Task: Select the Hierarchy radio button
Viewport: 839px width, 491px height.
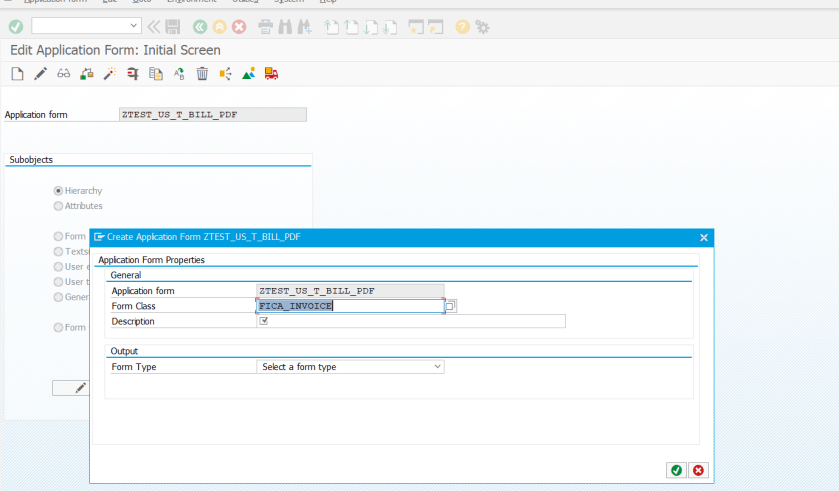Action: [58, 191]
